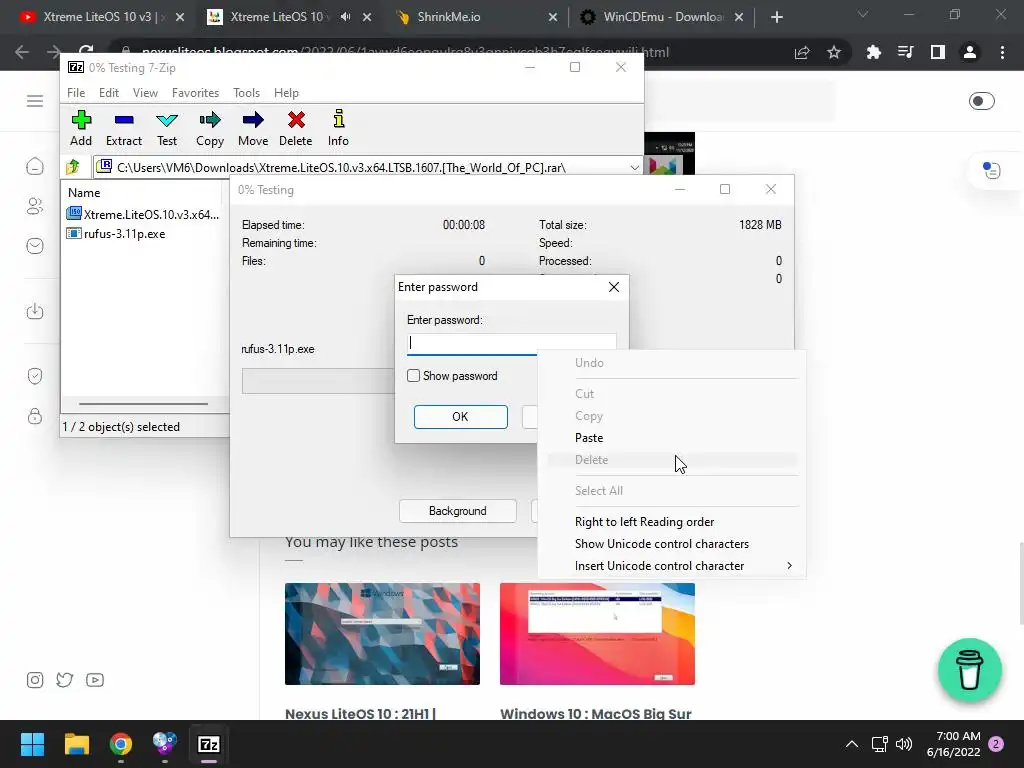
Task: Click the MacOS Big Sur post thumbnail
Action: click(x=597, y=633)
